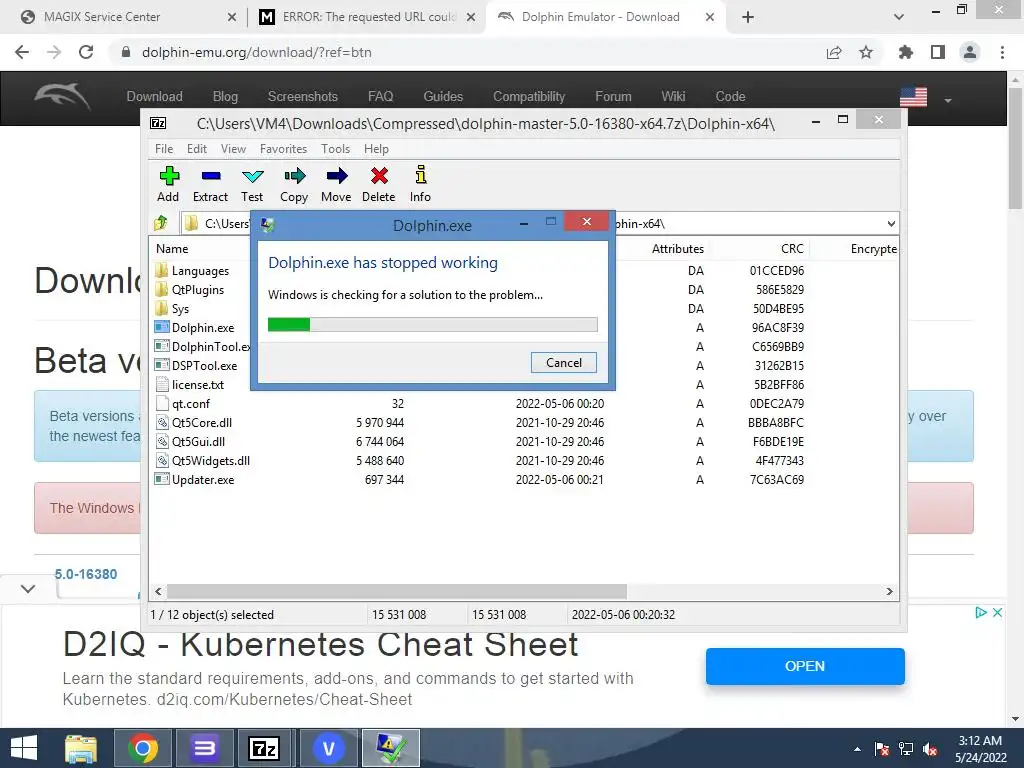This screenshot has height=768, width=1024.
Task: Open the Chrome extensions puzzle icon
Action: (906, 52)
